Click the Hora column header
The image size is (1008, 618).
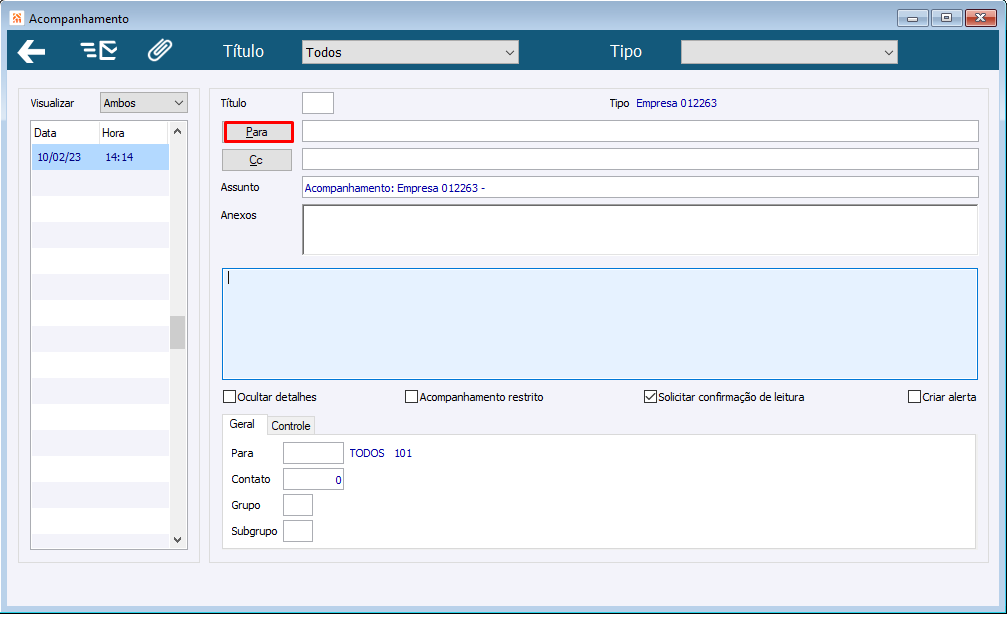coord(133,133)
